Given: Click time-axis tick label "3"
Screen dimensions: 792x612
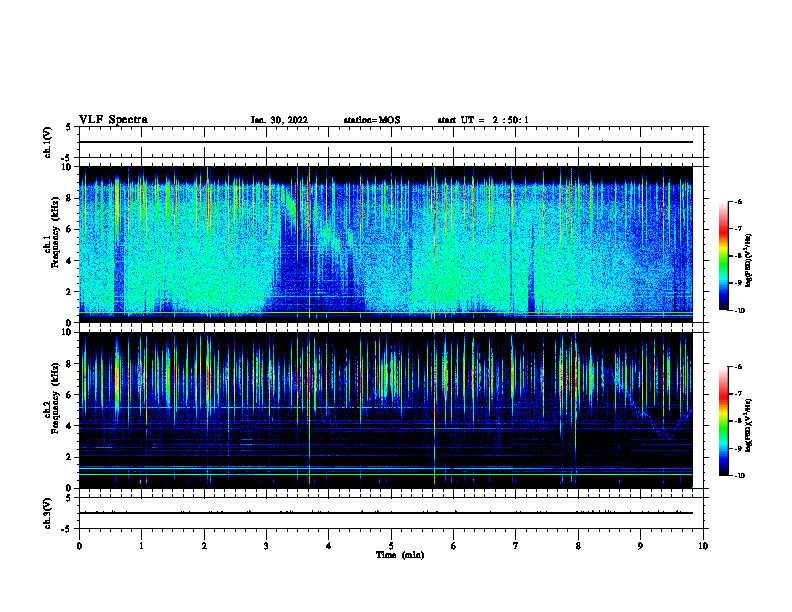Looking at the screenshot, I should (266, 546).
